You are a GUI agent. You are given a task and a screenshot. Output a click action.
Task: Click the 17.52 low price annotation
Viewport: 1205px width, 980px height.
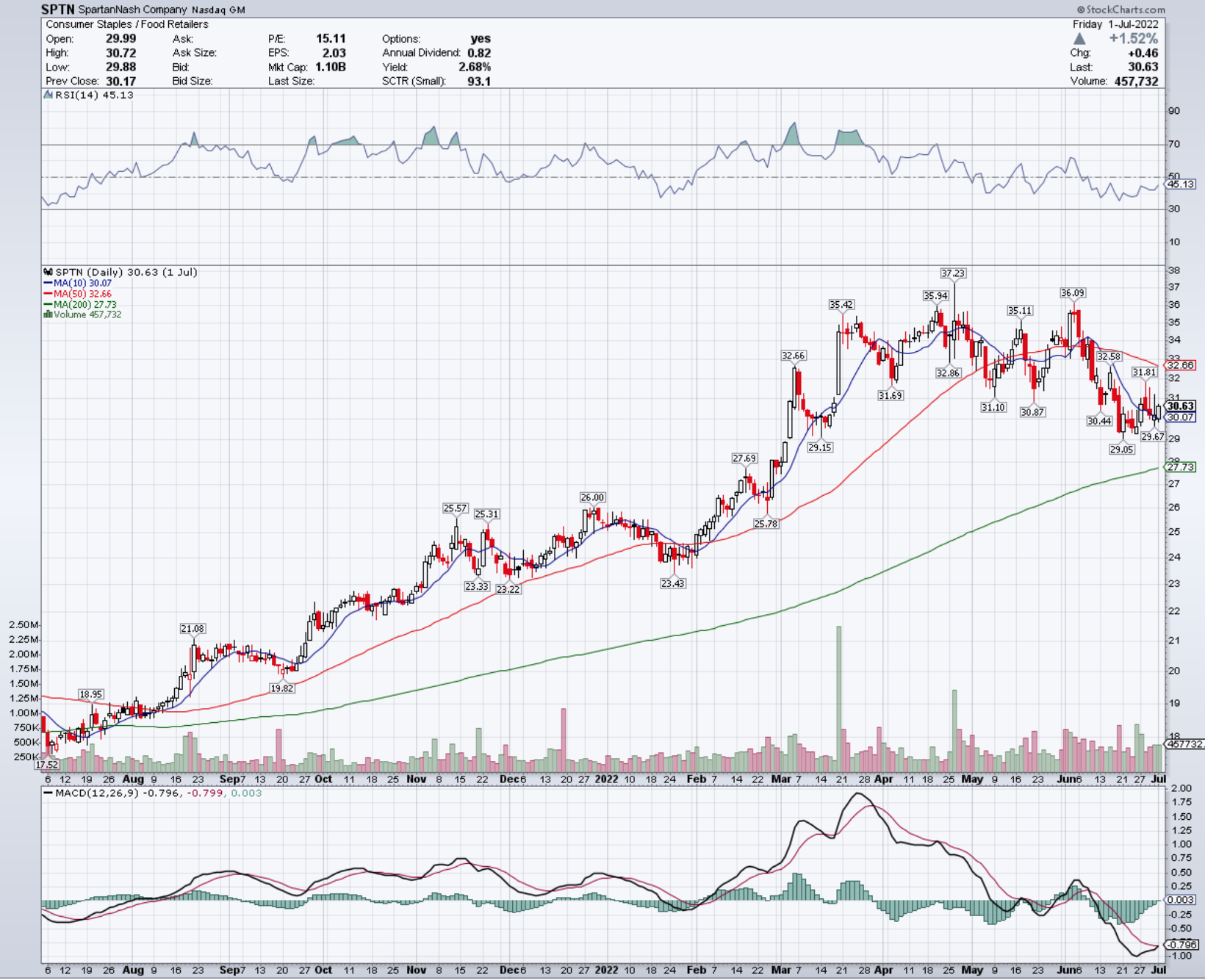[47, 765]
